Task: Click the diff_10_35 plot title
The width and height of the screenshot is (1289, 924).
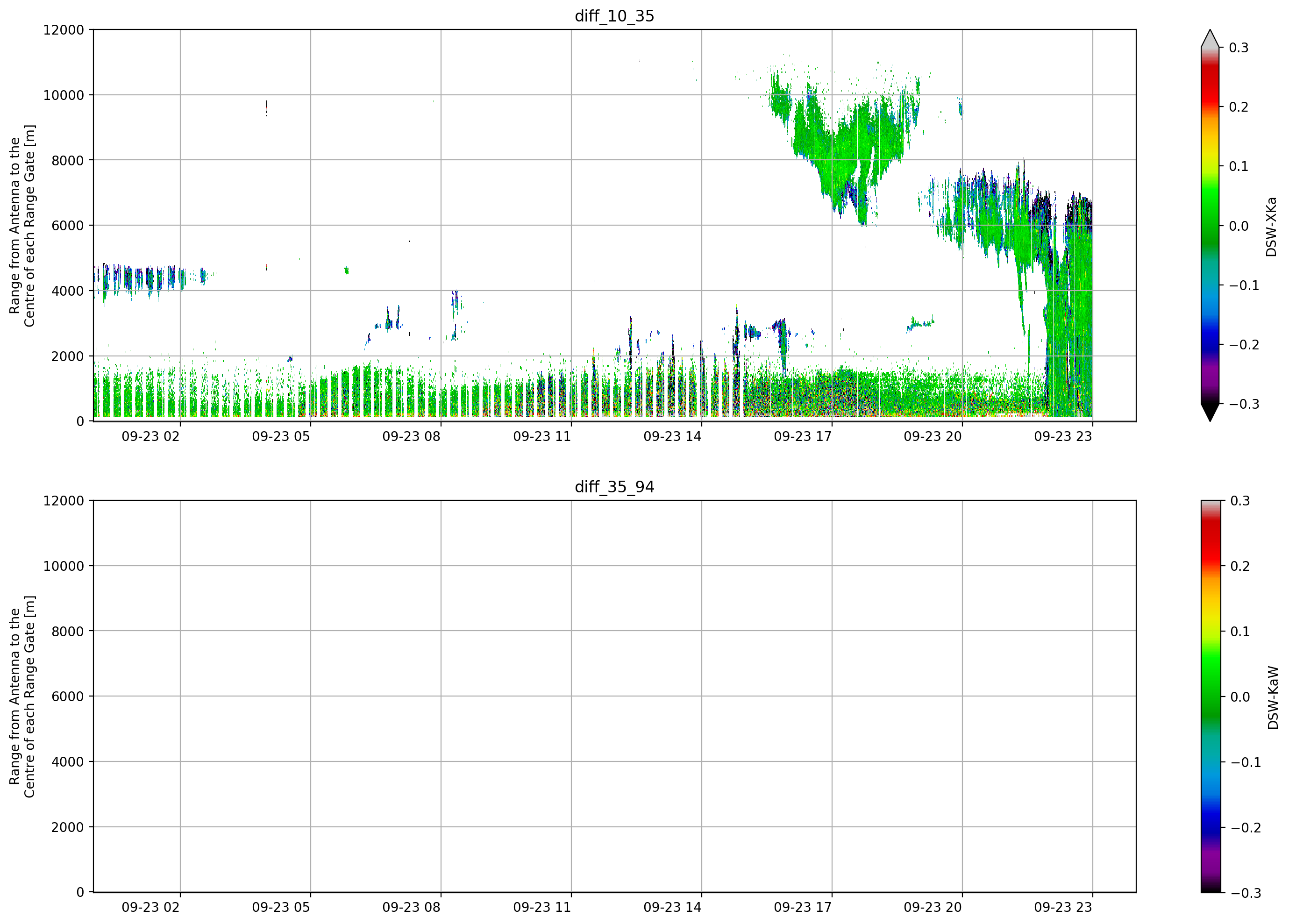Action: (614, 16)
